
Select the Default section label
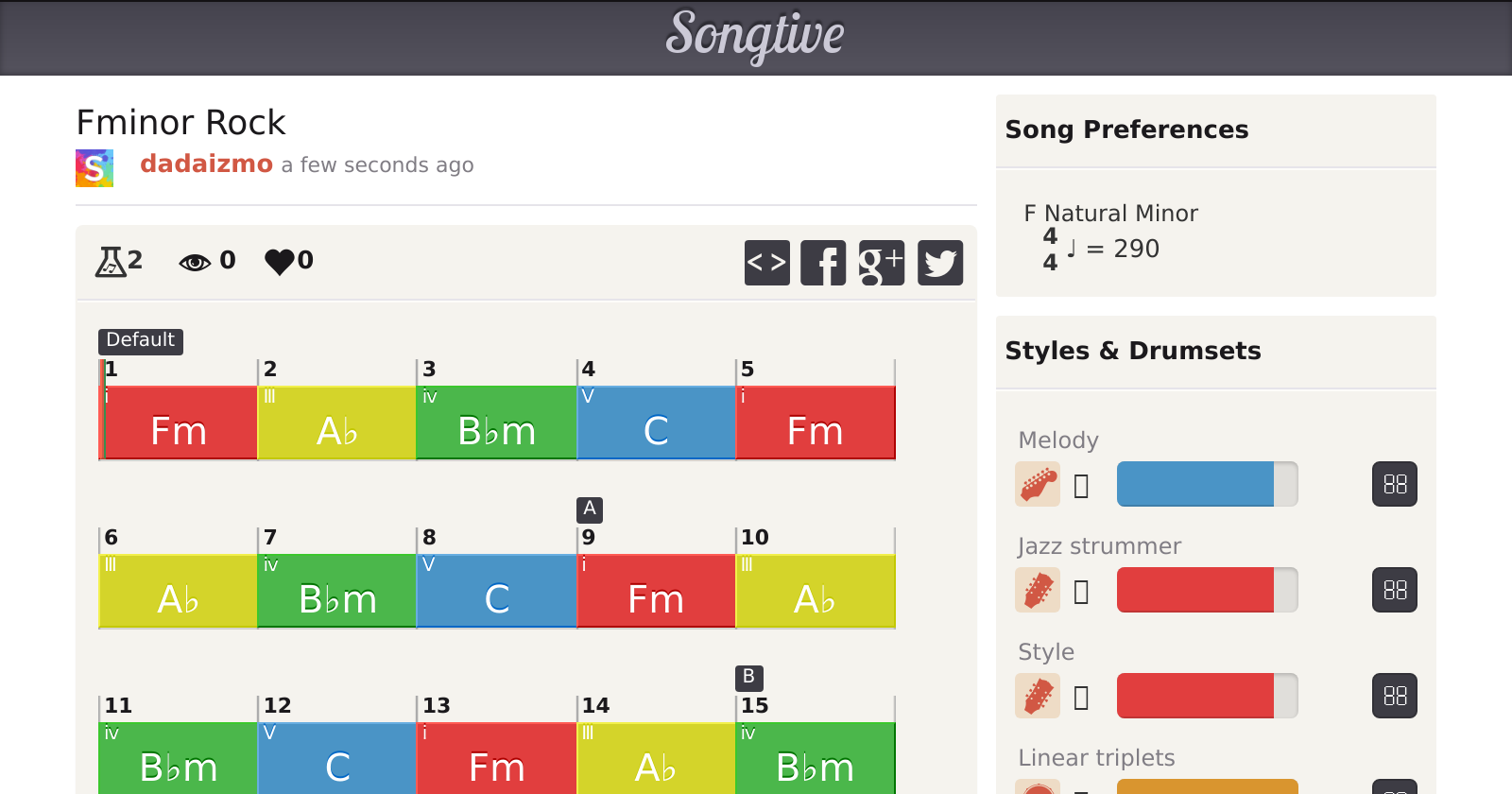click(141, 340)
